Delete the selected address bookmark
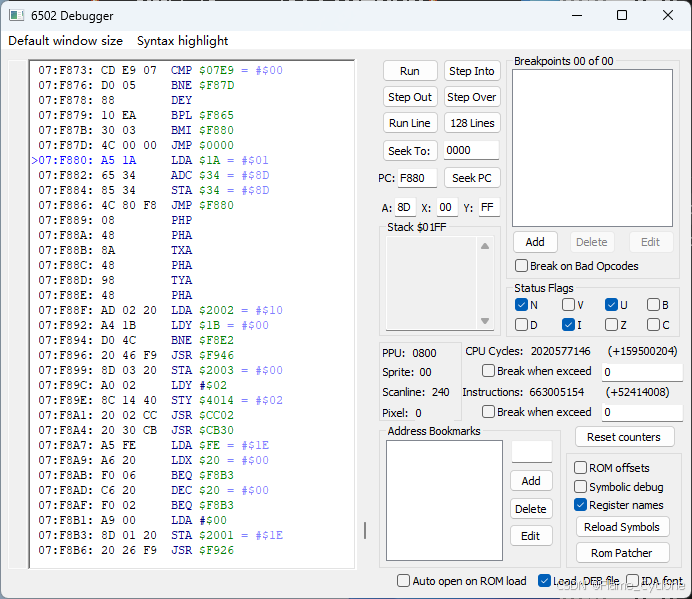 [531, 509]
